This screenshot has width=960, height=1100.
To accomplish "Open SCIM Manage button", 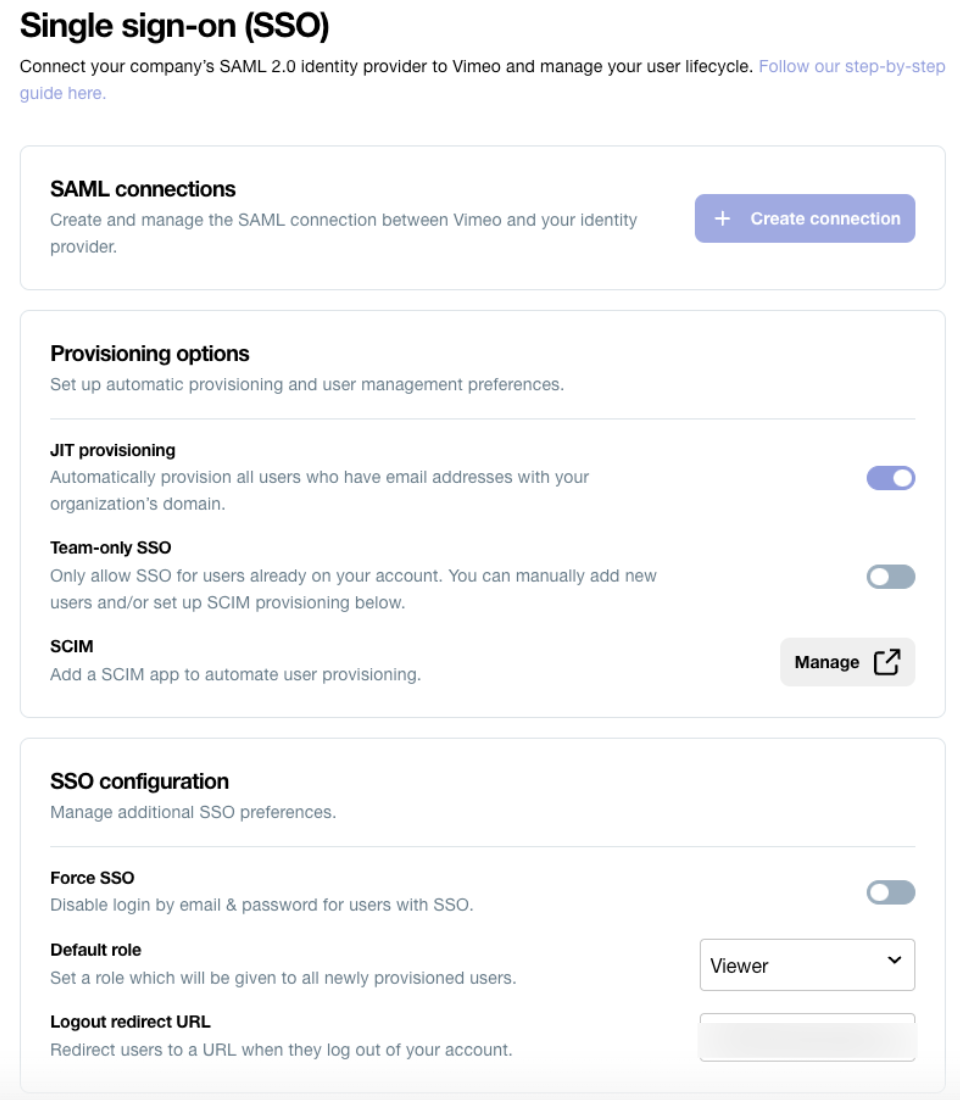I will 847,662.
